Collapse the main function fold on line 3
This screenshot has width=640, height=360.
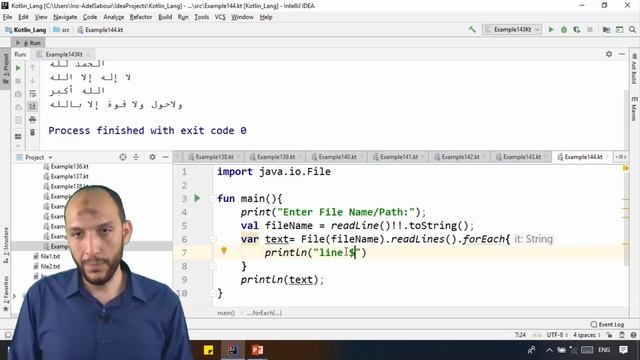[x=213, y=198]
